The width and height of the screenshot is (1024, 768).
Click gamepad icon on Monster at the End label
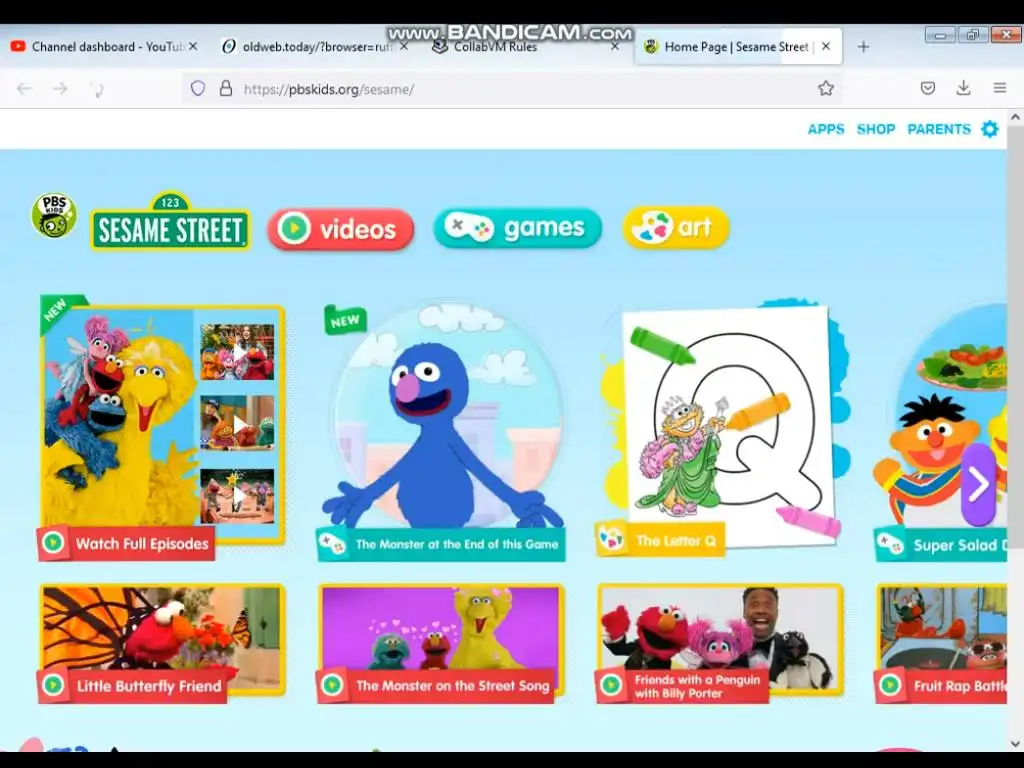(x=332, y=544)
